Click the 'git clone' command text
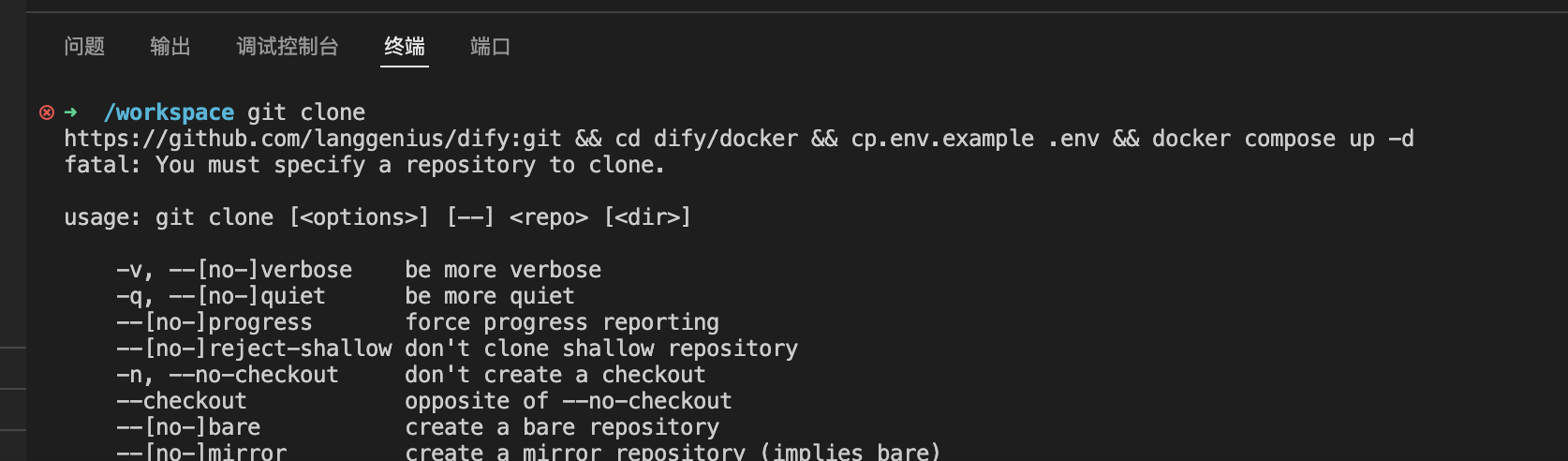The width and height of the screenshot is (1568, 461). (x=306, y=112)
